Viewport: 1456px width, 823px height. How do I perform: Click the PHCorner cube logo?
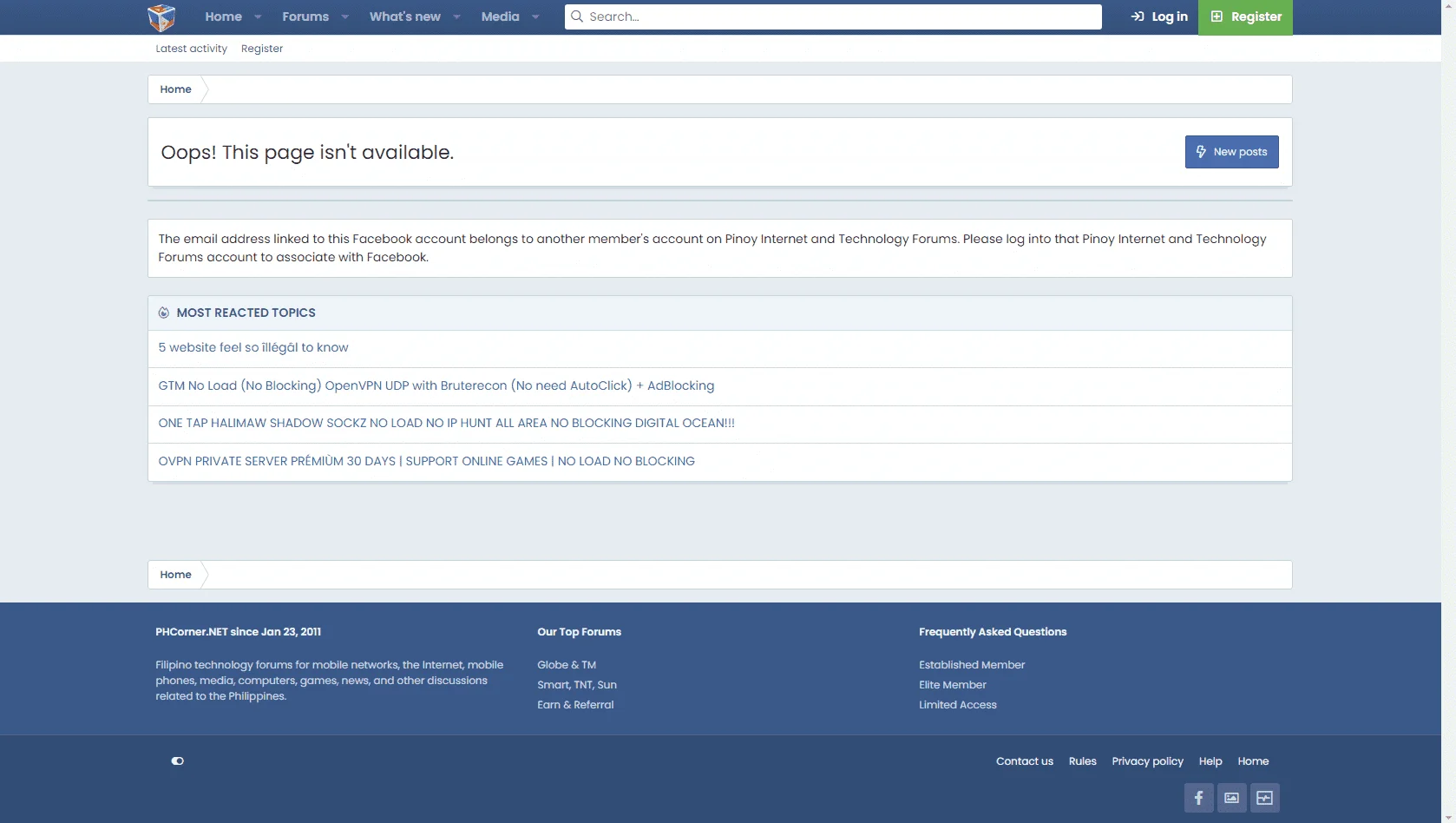coord(161,17)
